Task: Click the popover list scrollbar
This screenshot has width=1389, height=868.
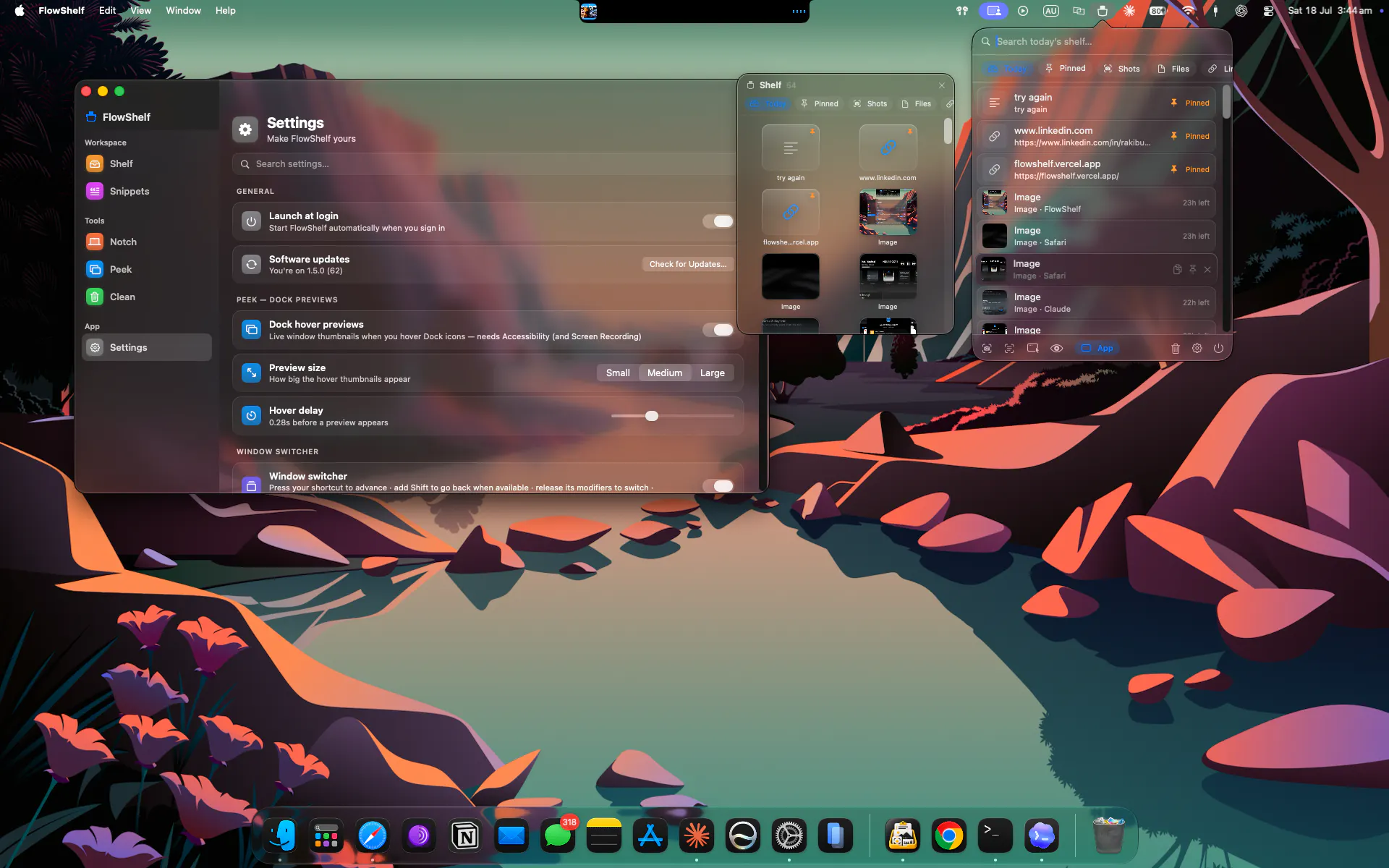Action: (x=1226, y=101)
